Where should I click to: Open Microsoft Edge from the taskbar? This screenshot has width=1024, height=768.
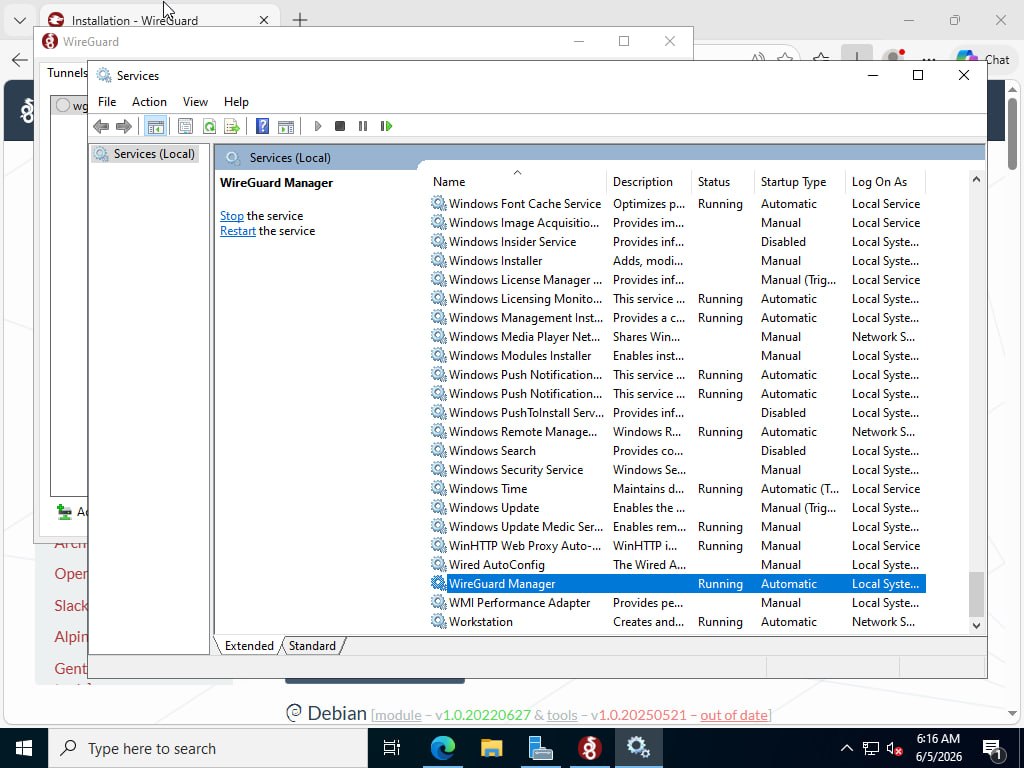[443, 748]
